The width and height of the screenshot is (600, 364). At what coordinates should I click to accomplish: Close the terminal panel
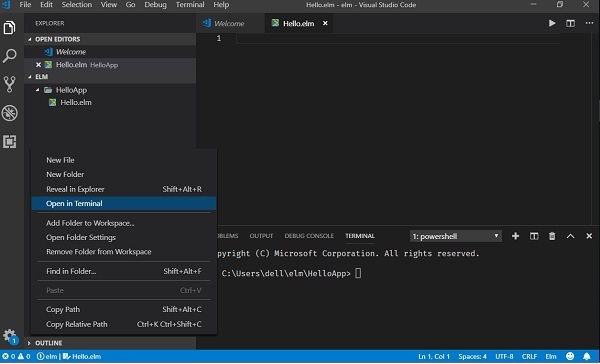pos(589,236)
